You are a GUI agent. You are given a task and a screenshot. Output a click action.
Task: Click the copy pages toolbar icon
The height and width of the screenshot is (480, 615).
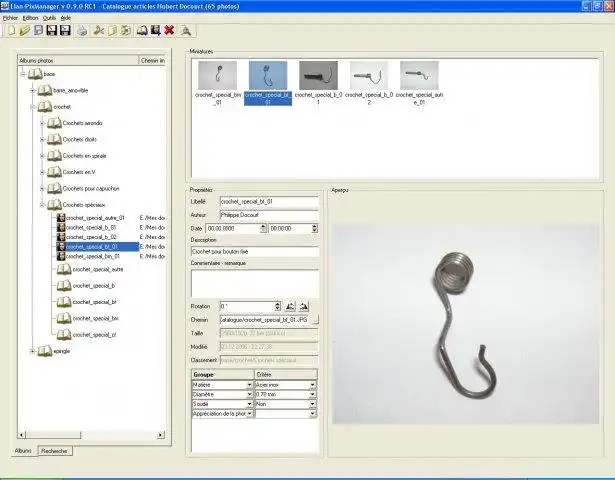pos(112,30)
